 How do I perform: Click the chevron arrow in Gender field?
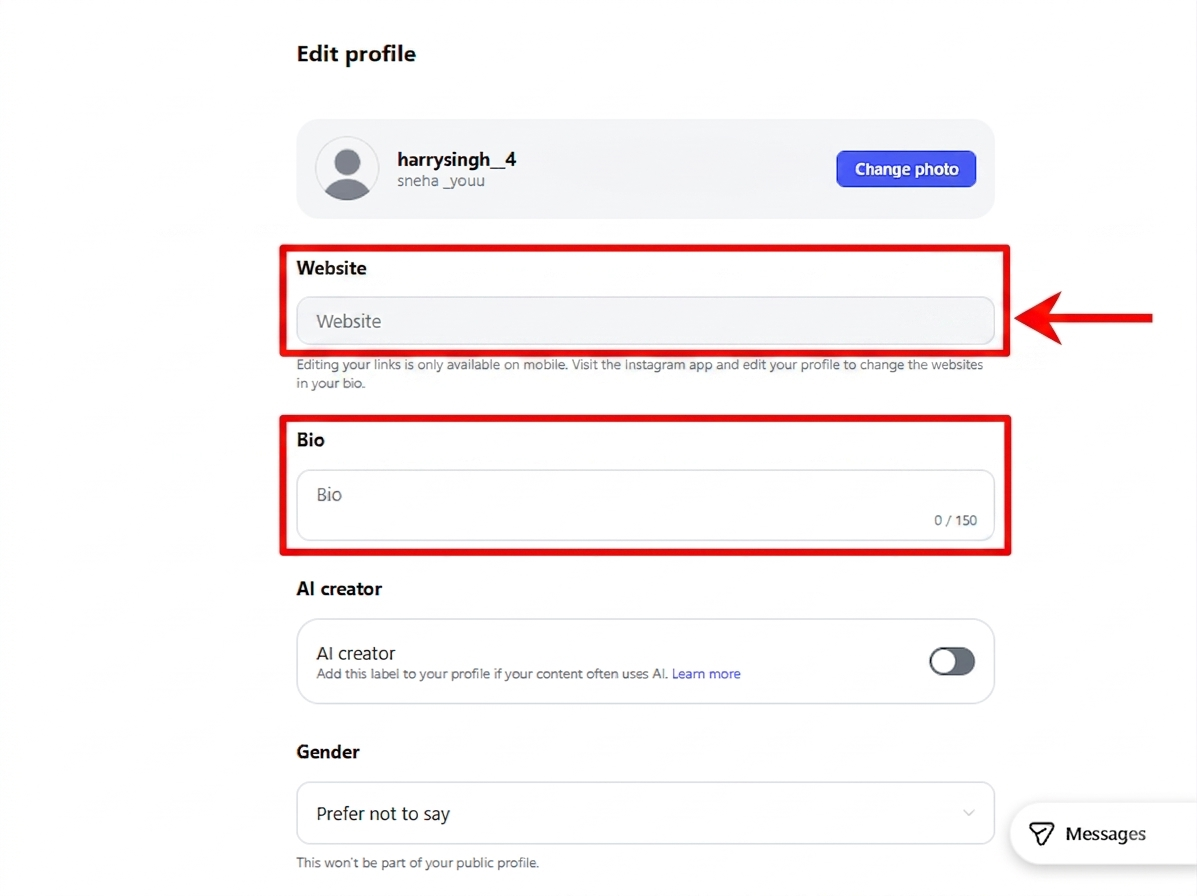(968, 813)
